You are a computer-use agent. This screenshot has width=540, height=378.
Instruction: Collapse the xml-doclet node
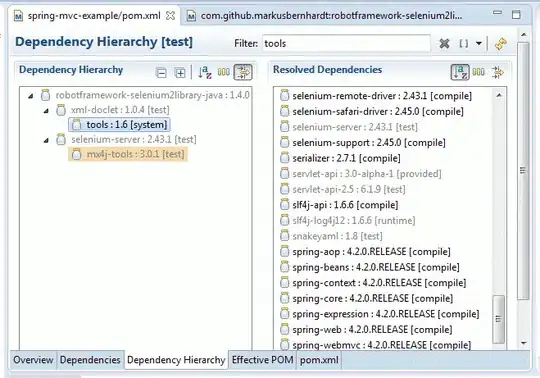pos(46,111)
